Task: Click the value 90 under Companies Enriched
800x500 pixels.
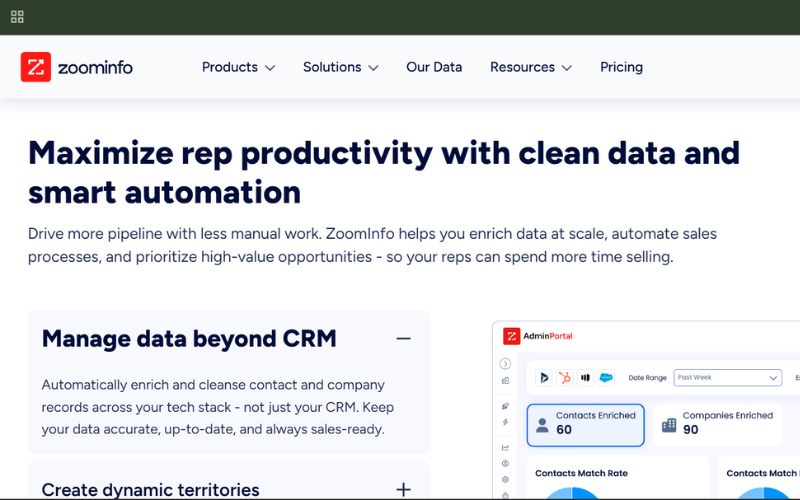Action: [690, 430]
